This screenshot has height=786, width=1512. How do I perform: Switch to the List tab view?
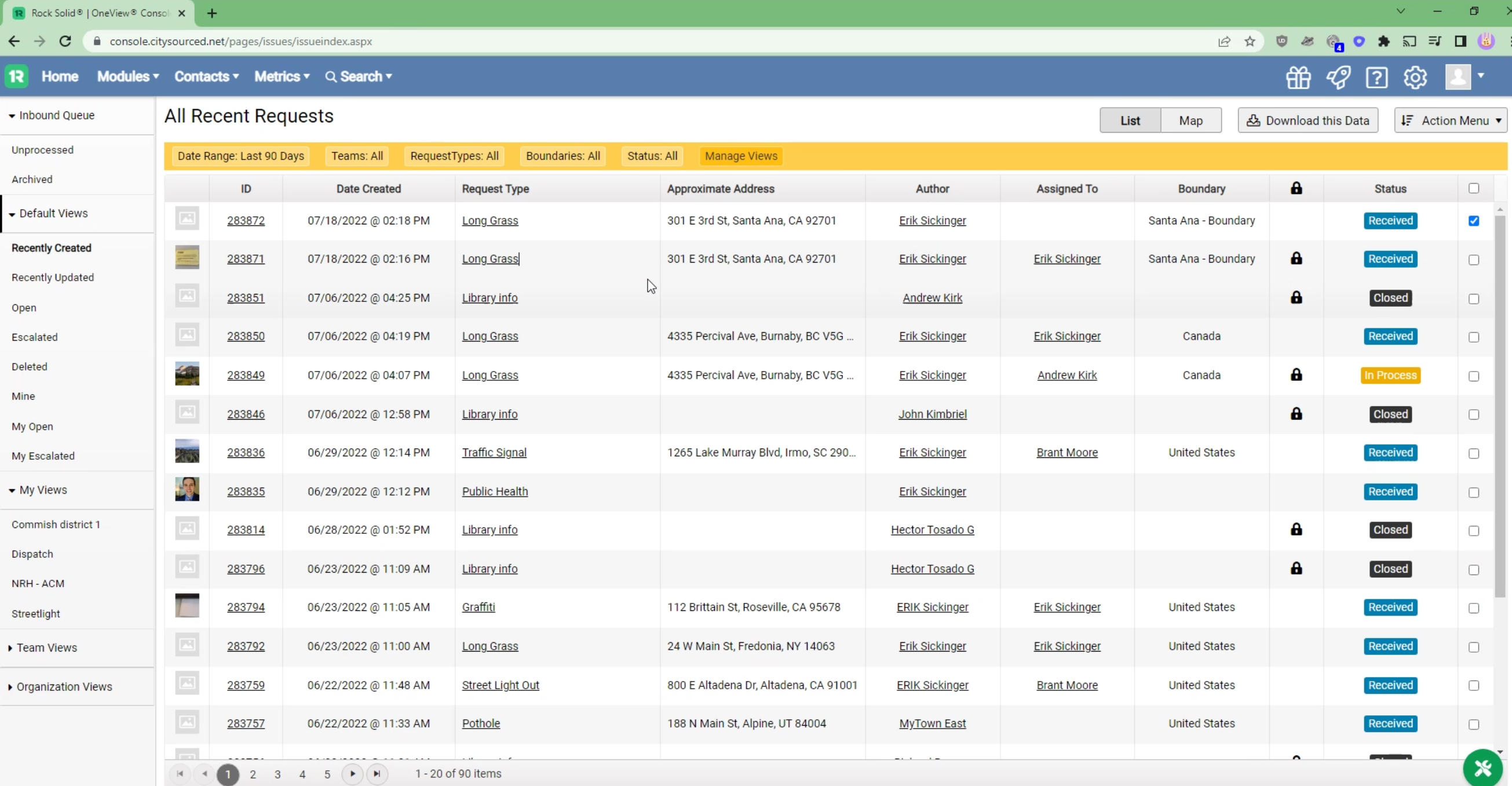[1129, 120]
